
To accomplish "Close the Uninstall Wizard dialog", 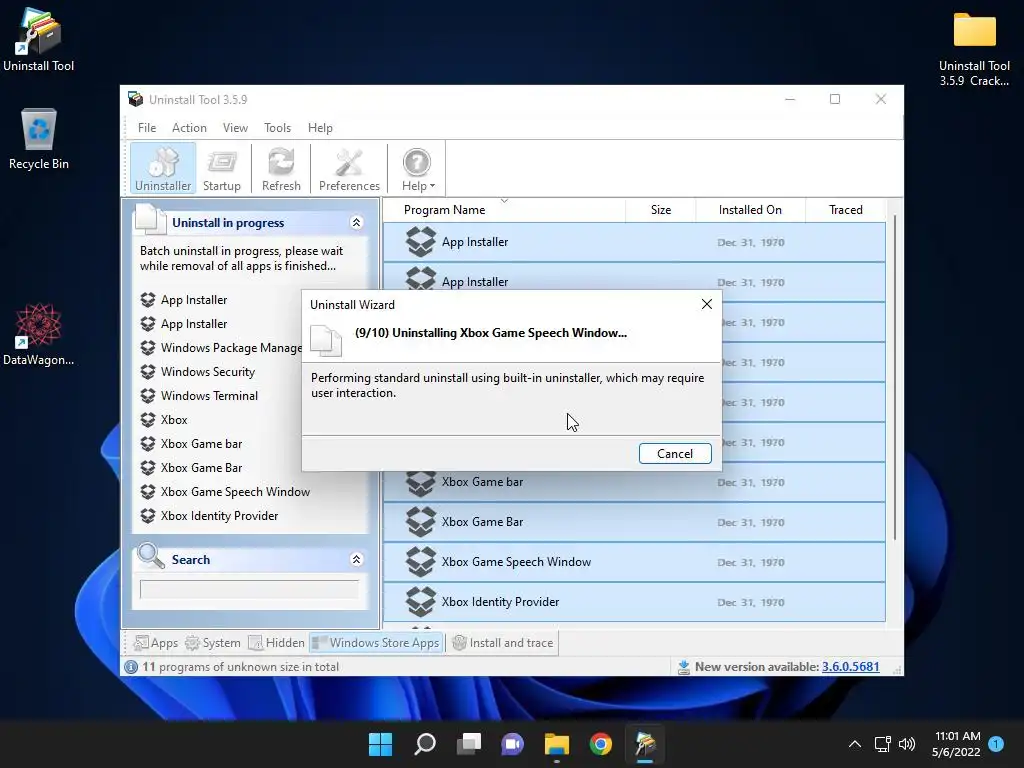I will click(x=707, y=304).
